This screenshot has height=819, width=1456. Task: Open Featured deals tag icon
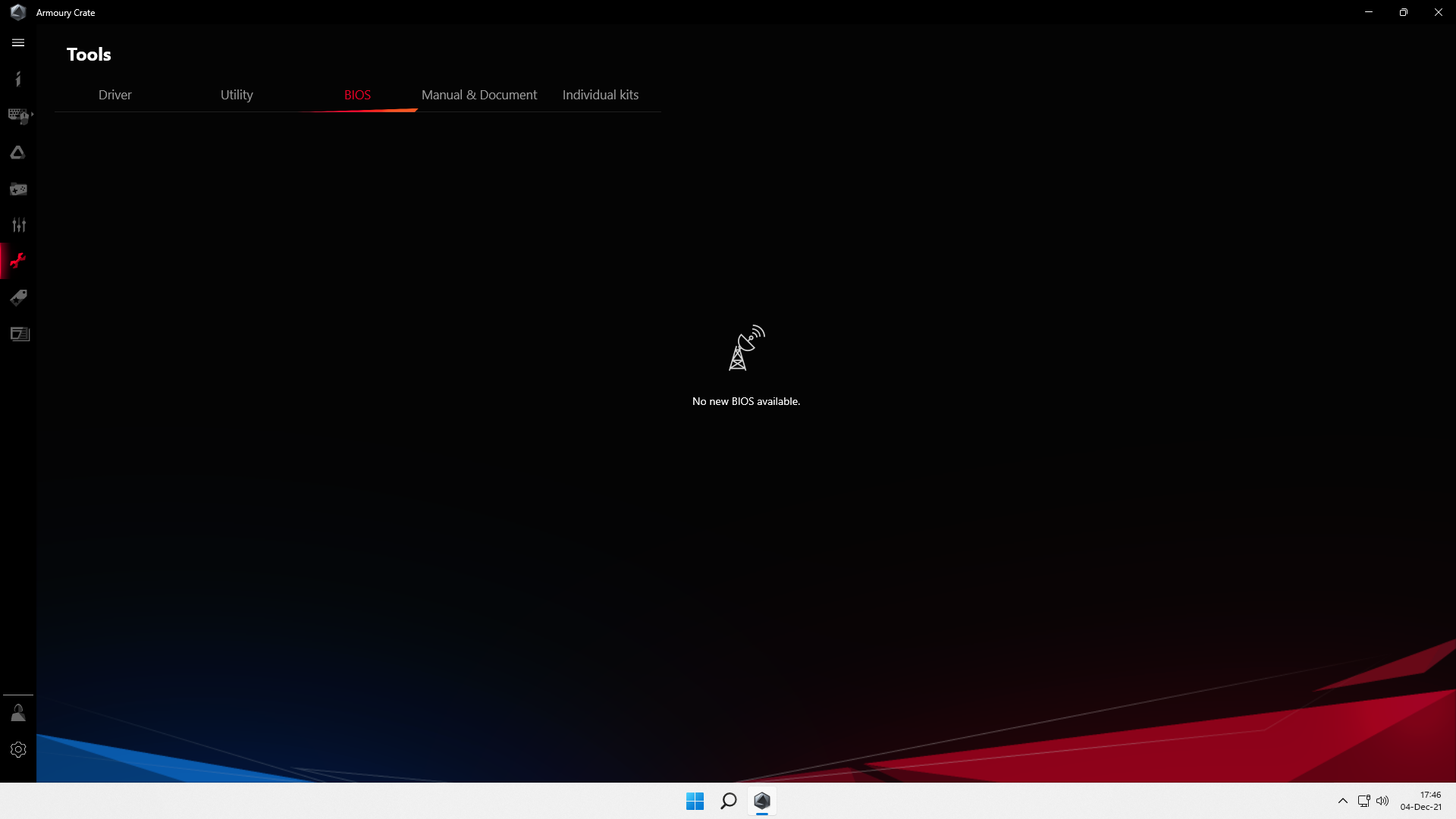pos(18,297)
